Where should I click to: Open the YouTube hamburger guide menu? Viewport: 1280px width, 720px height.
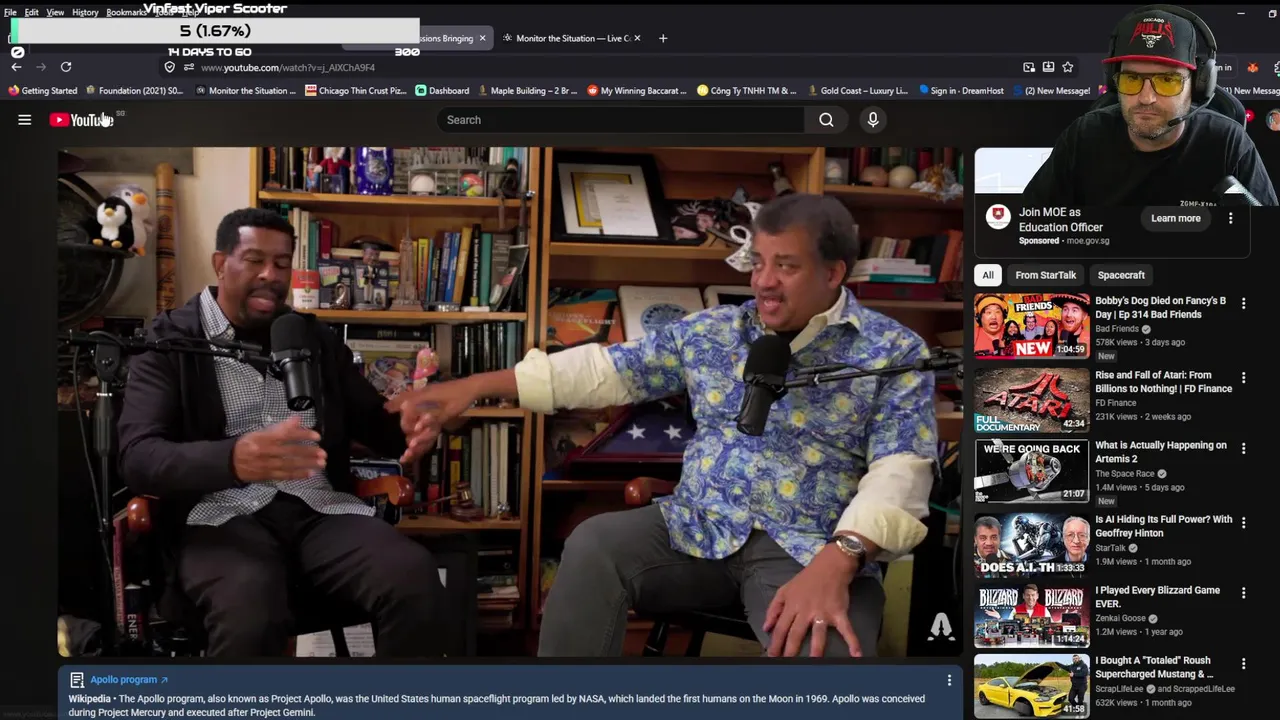25,120
